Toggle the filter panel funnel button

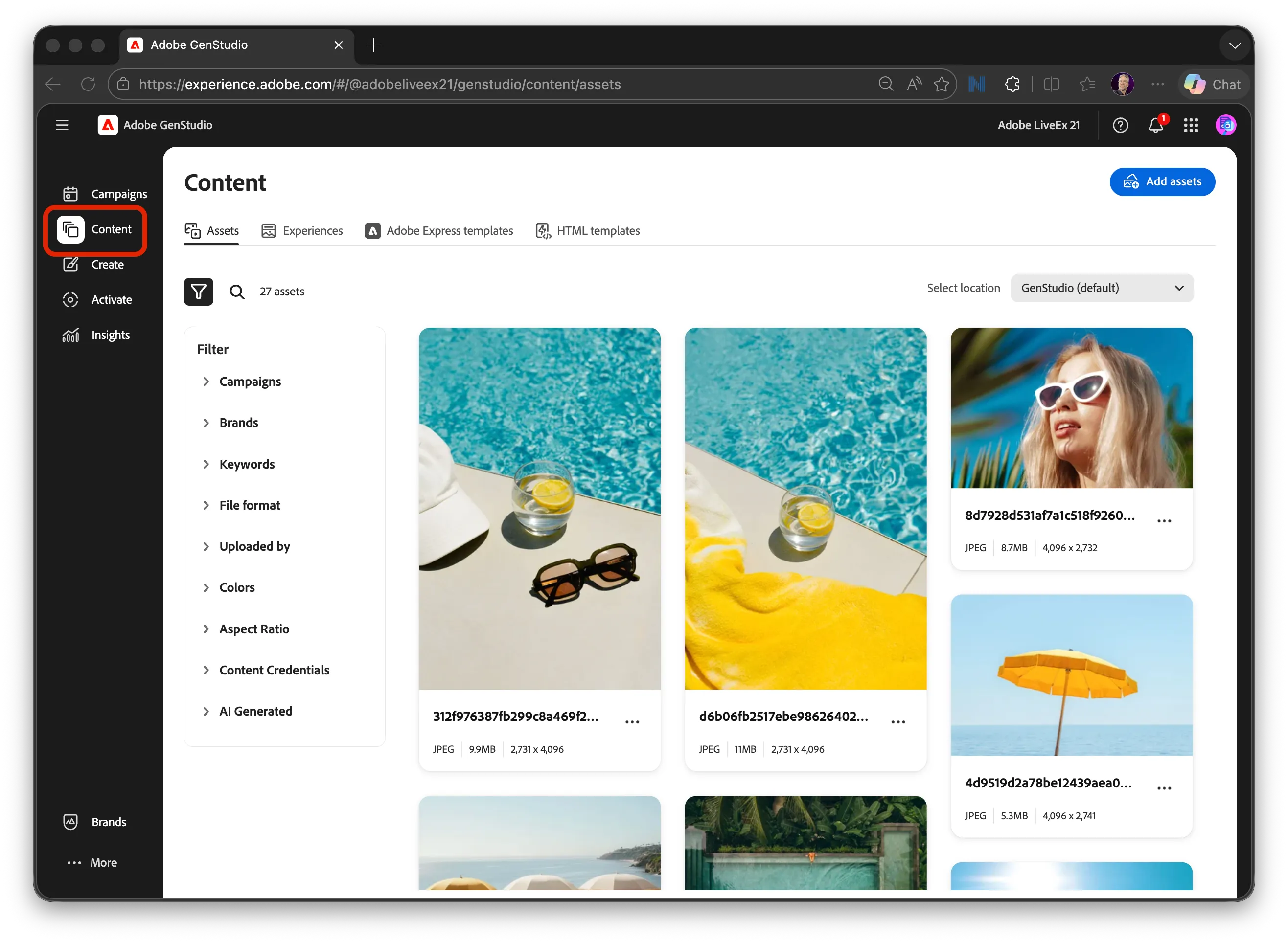[x=198, y=292]
